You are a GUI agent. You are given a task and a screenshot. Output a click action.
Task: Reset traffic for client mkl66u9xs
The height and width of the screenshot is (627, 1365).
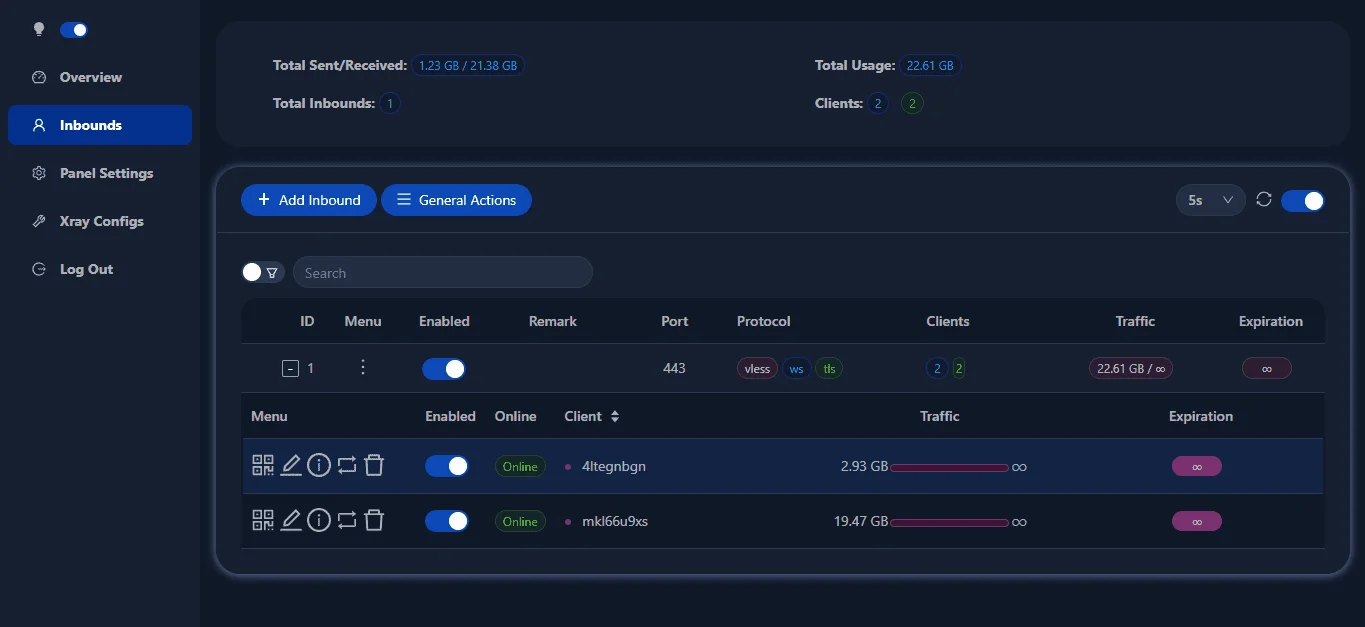347,520
